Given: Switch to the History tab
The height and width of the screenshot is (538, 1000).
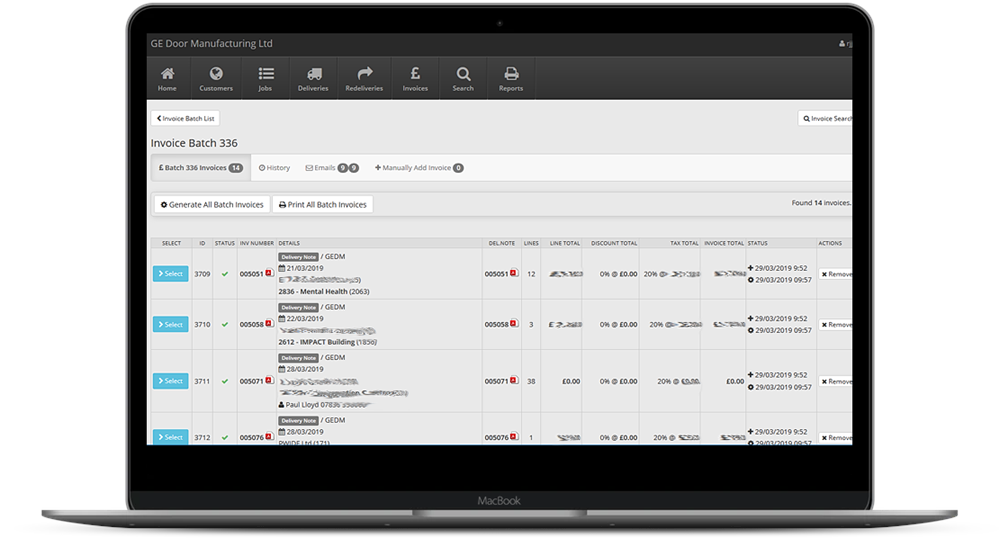Looking at the screenshot, I should pos(274,168).
